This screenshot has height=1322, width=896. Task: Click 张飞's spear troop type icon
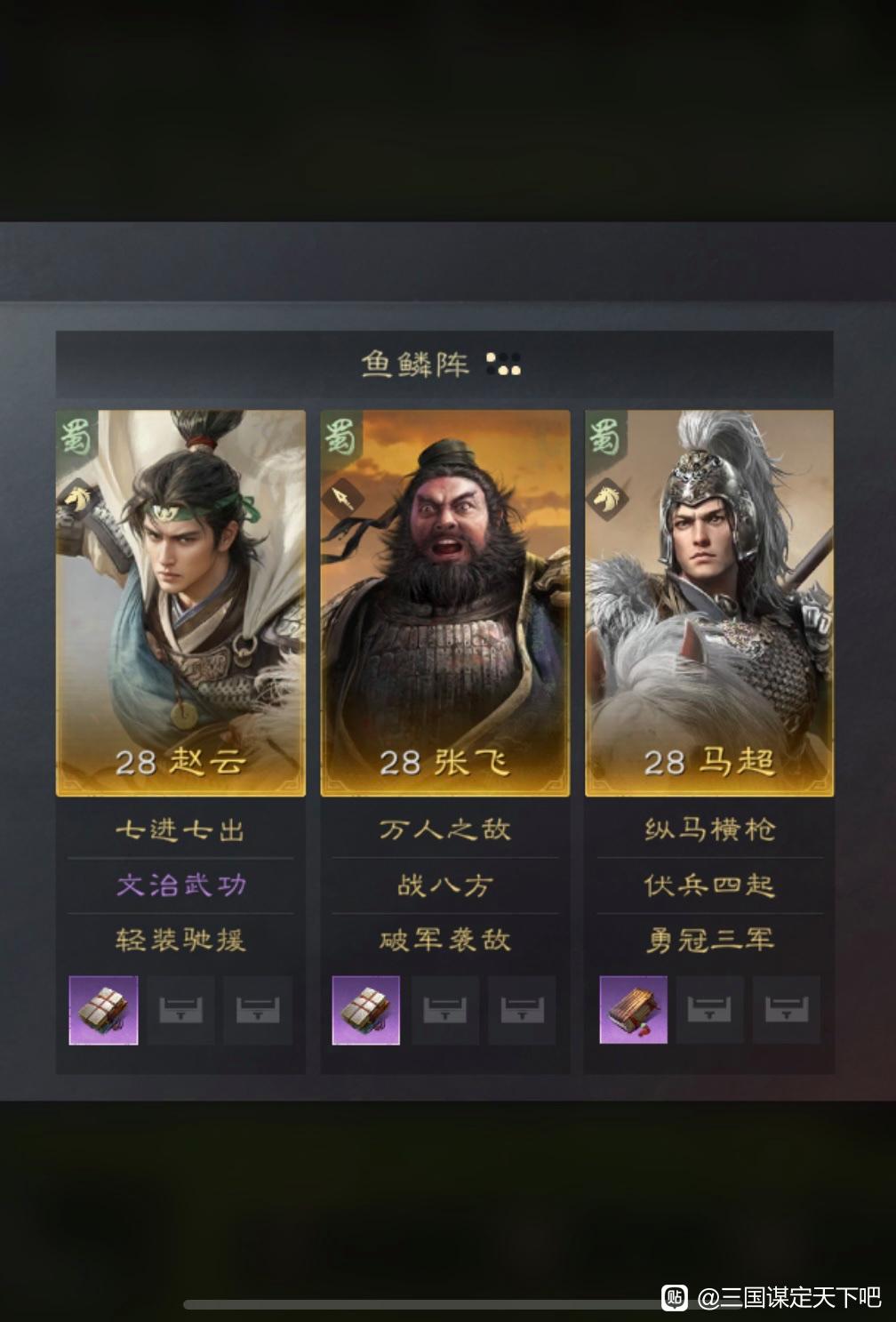pyautogui.click(x=341, y=498)
